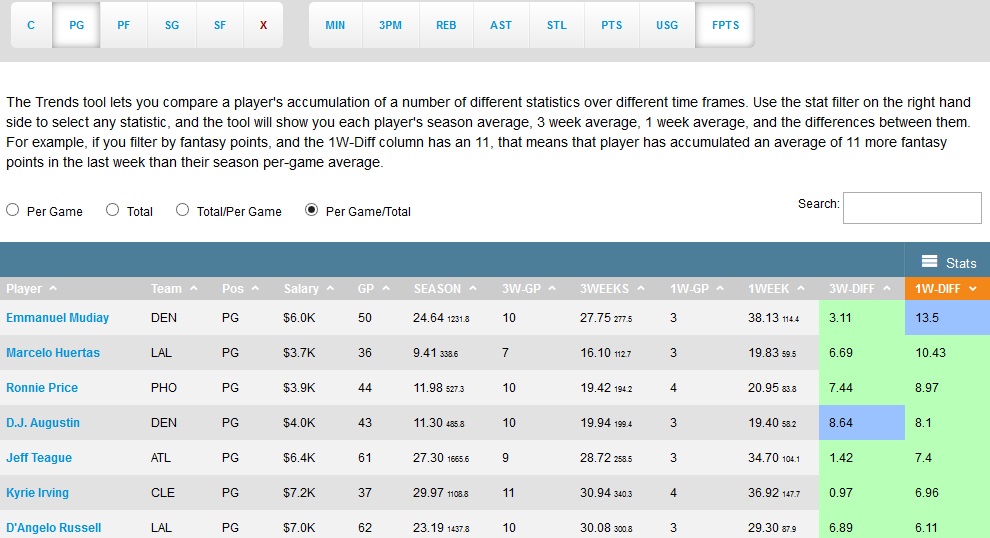The image size is (990, 538).
Task: Switch stat filter to PTS
Action: 611,25
